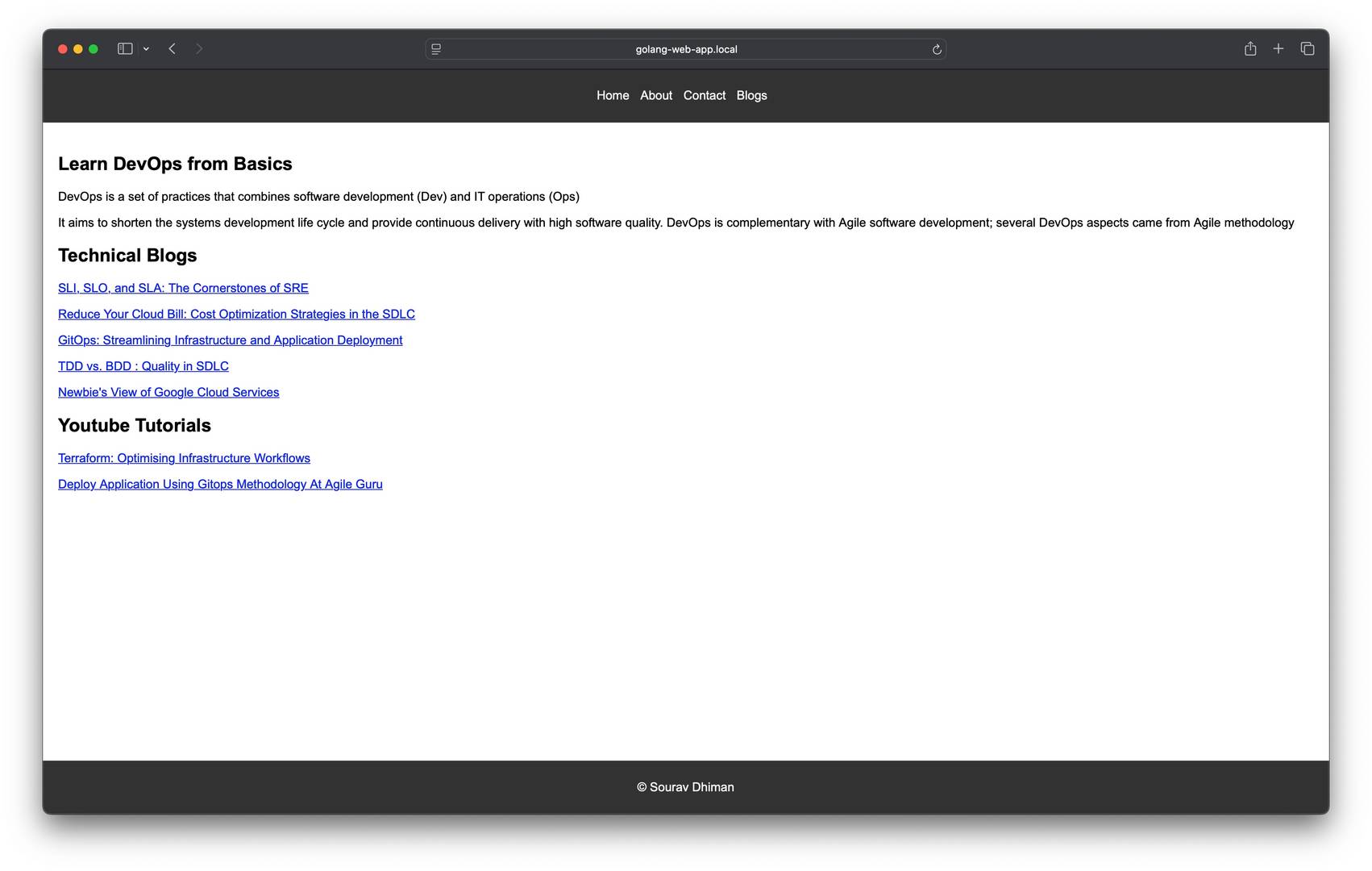
Task: Open a new tab with plus icon
Action: click(1278, 49)
